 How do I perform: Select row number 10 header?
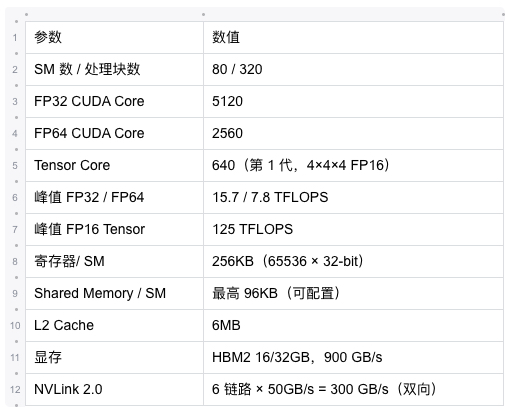[x=15, y=326]
